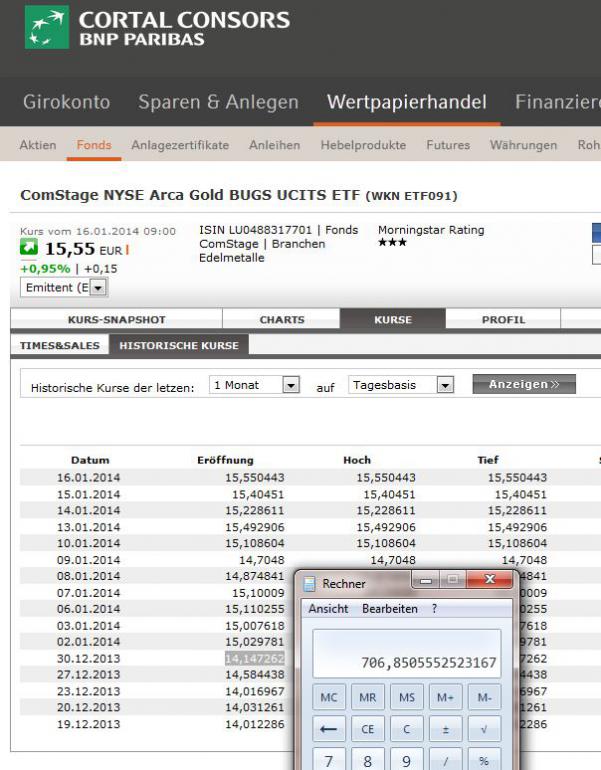Click the highlighted opening value 14,147262
The width and height of the screenshot is (601, 770).
coord(255,659)
